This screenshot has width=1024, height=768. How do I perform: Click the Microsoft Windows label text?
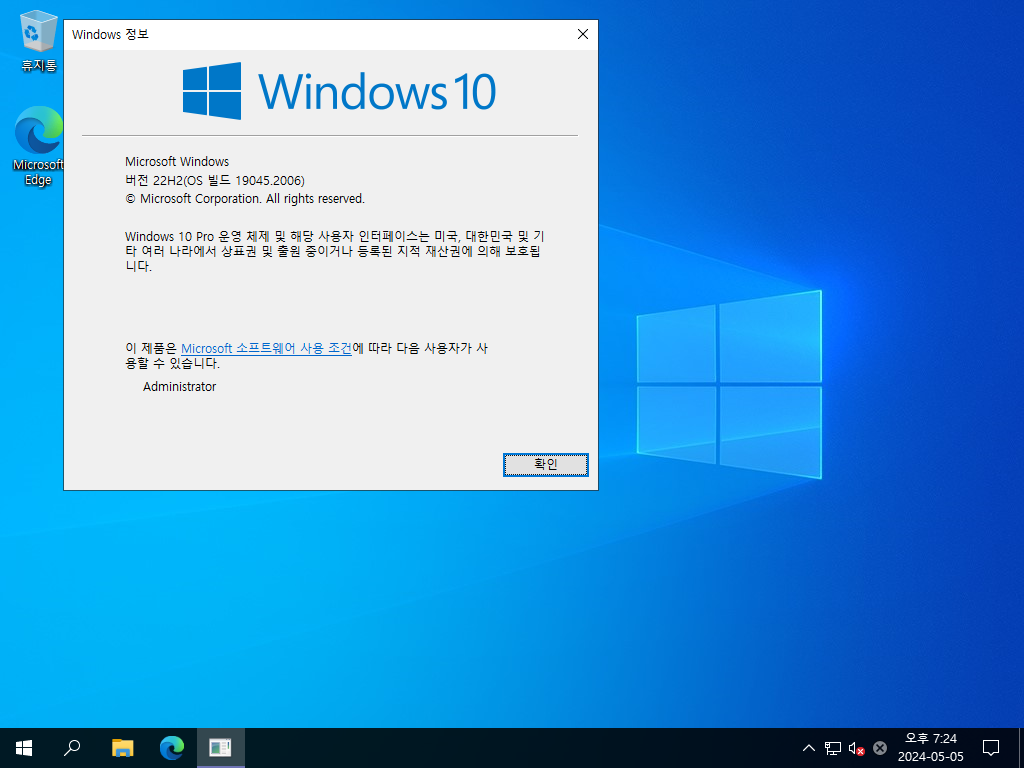(177, 161)
